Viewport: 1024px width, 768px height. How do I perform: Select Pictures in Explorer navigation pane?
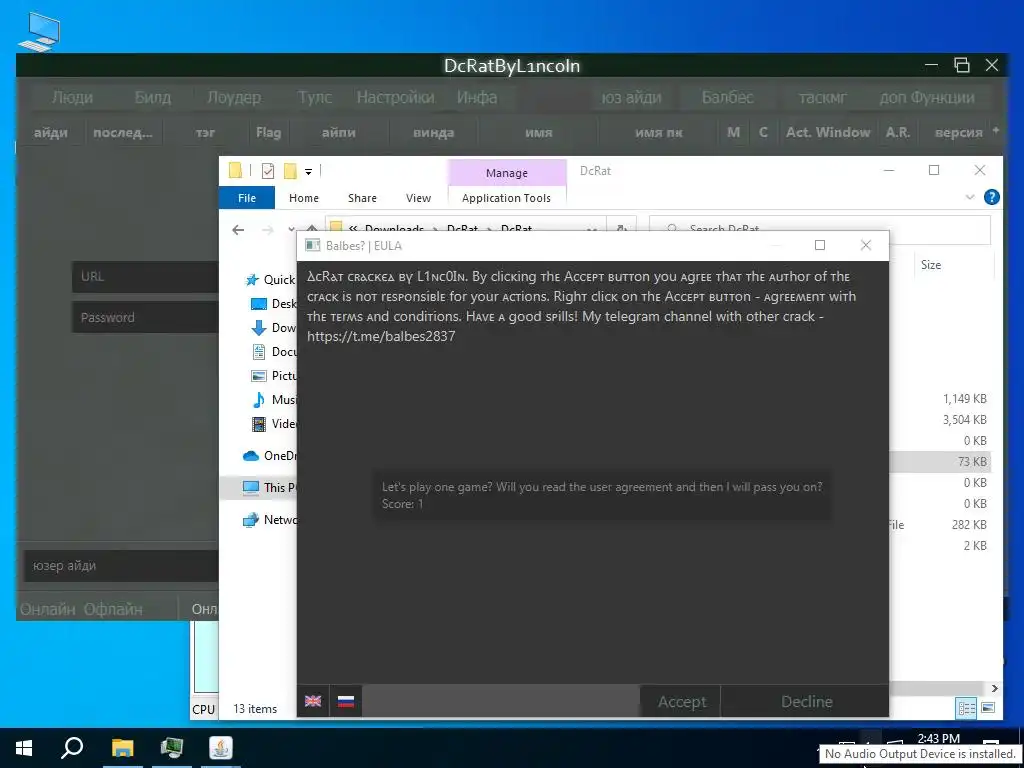(x=274, y=376)
